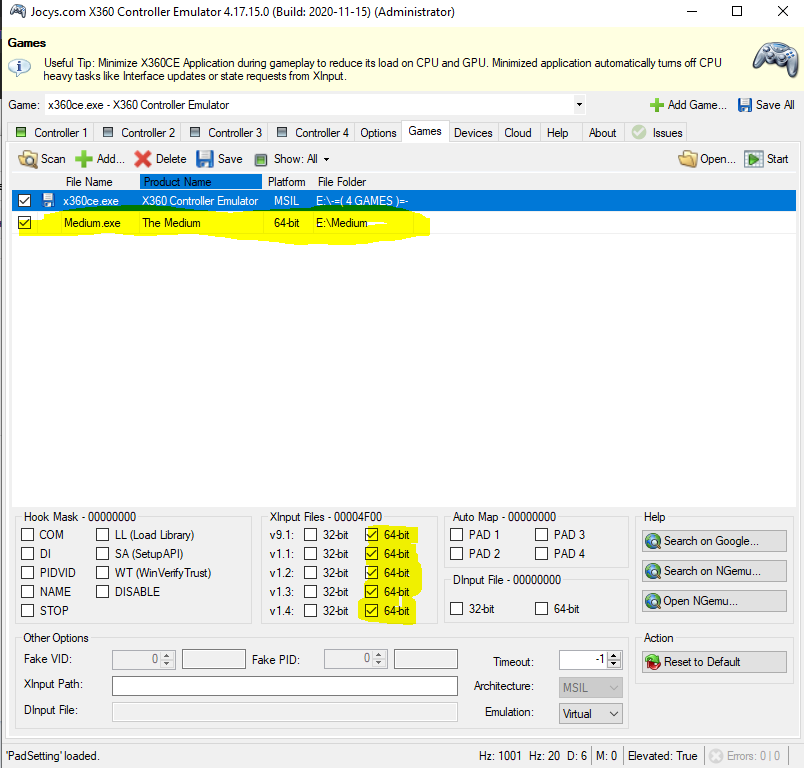The image size is (804, 768).
Task: Open the Emulation Virtual dropdown
Action: 613,714
